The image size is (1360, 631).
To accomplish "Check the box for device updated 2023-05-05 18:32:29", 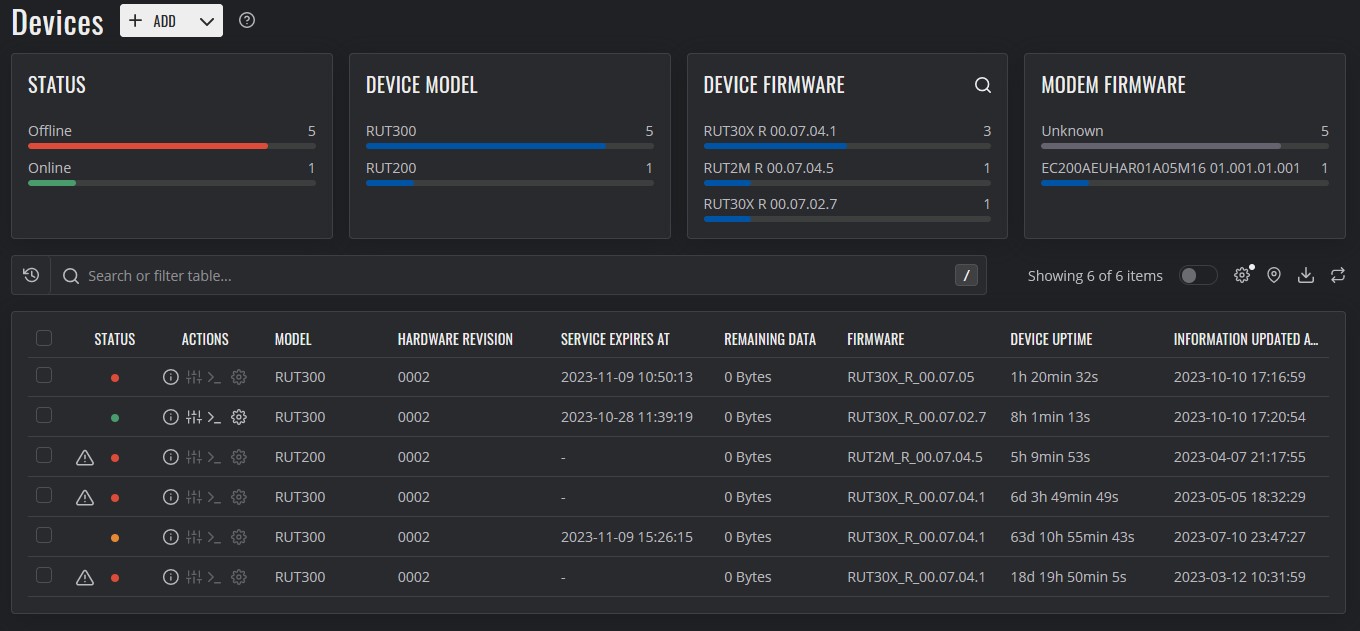I will [44, 495].
